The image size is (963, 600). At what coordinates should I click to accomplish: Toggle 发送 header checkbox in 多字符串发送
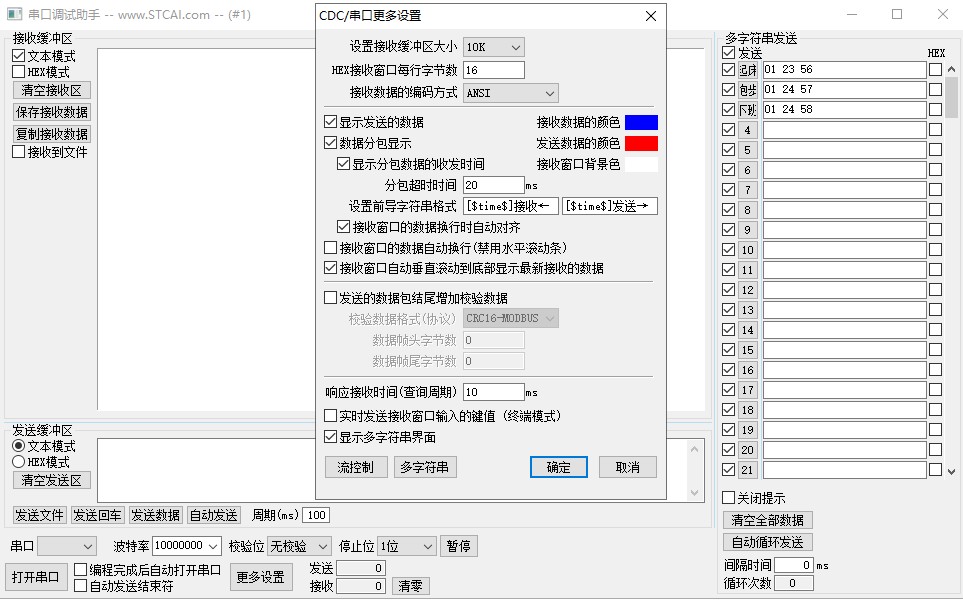(728, 53)
